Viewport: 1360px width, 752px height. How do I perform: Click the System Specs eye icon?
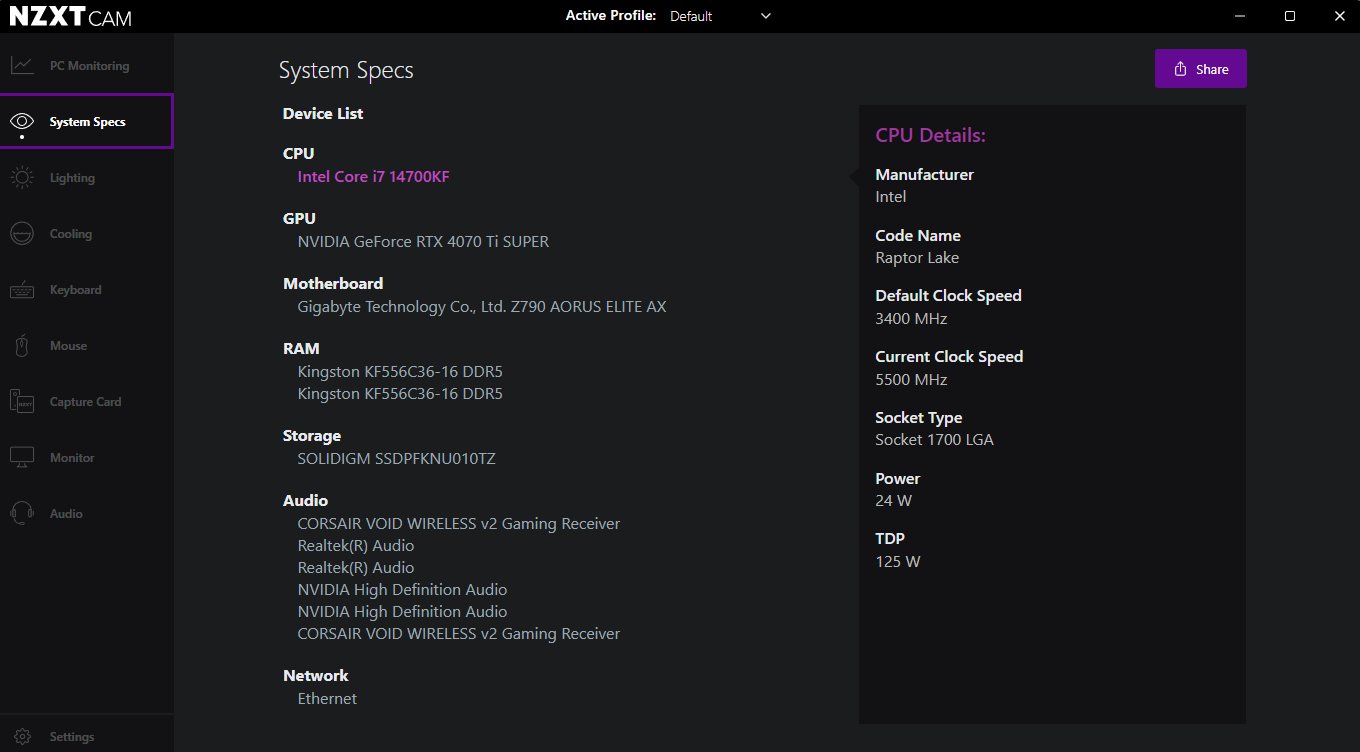point(22,122)
